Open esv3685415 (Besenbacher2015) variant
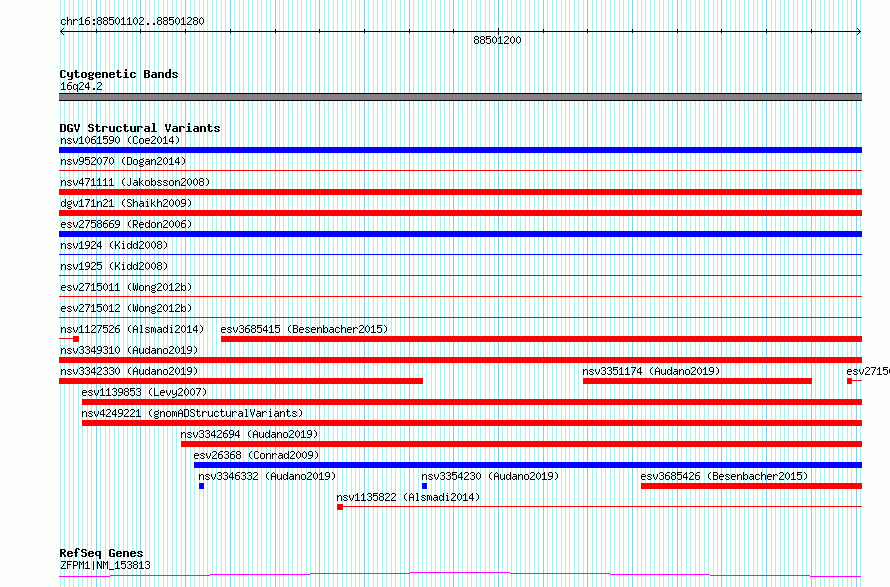The height and width of the screenshot is (587, 890). (x=304, y=329)
